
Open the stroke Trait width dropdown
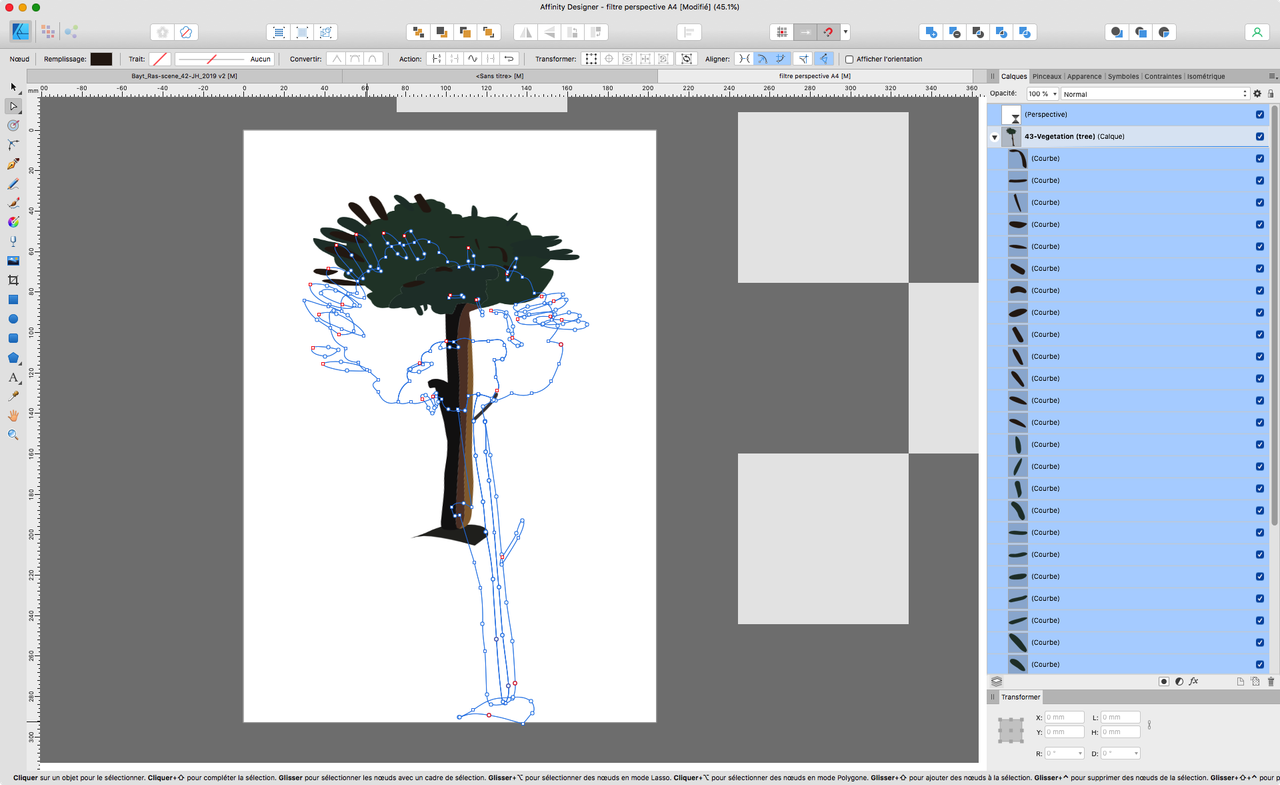pos(223,59)
